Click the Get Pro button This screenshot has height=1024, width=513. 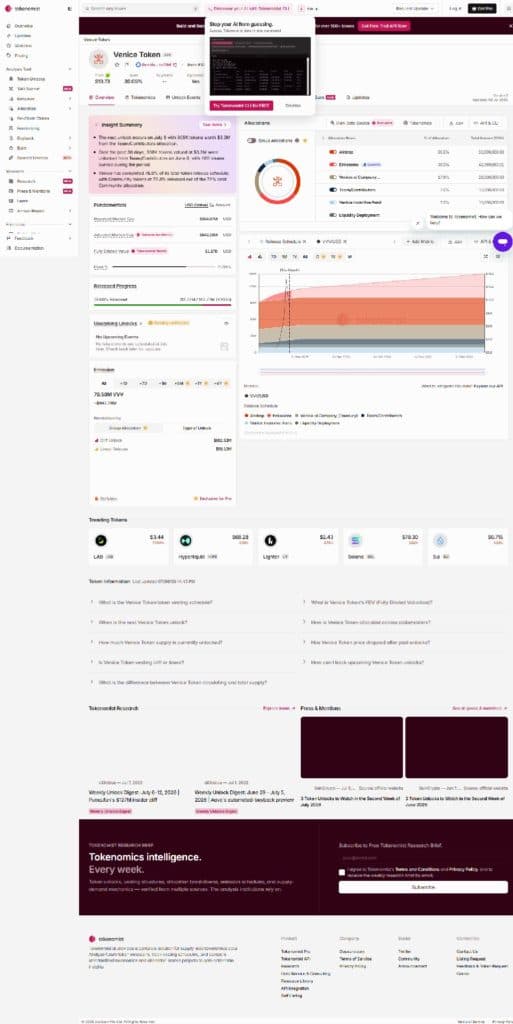coord(482,8)
